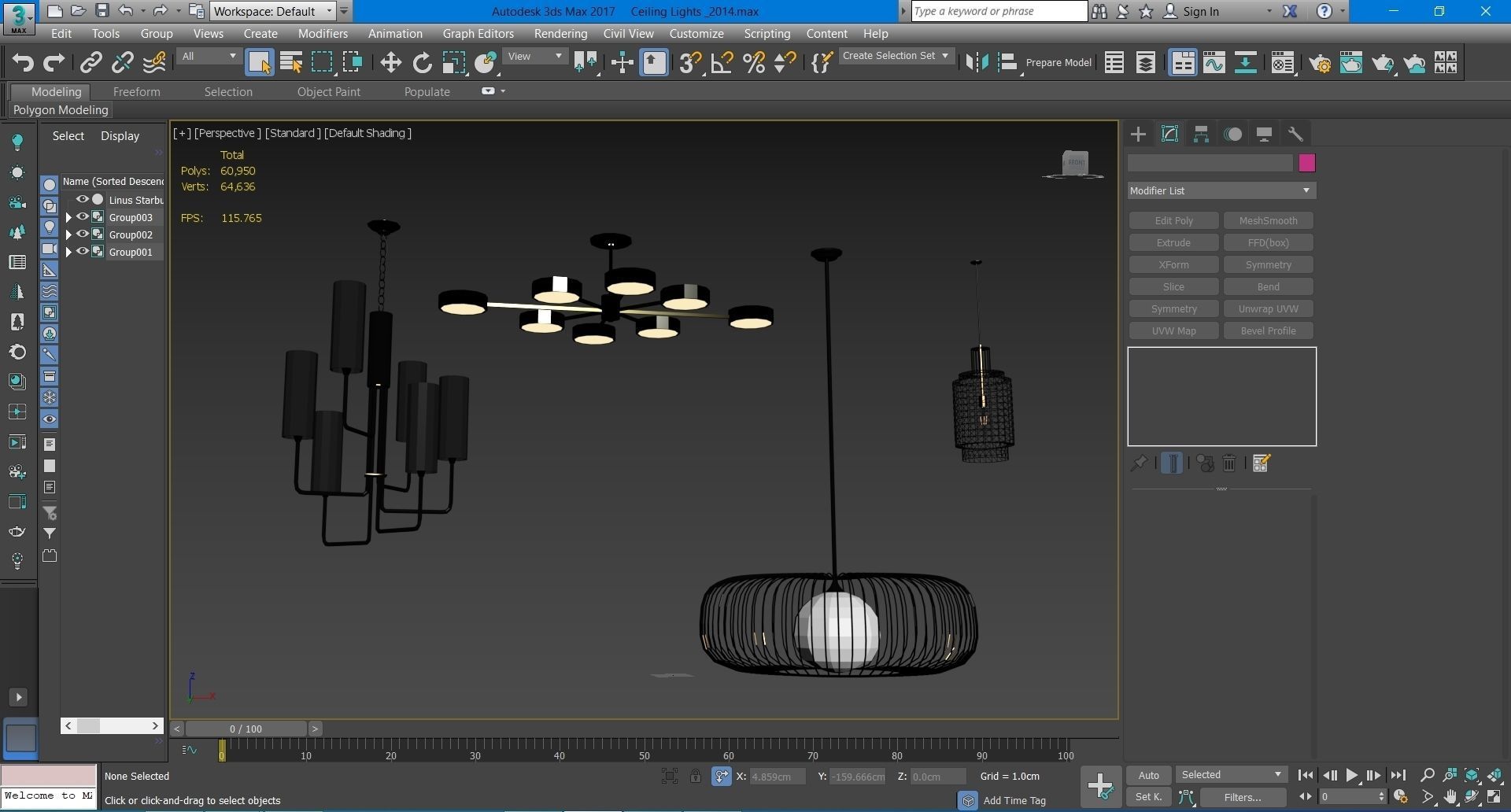The height and width of the screenshot is (812, 1511).
Task: Click the Pan View hand icon
Action: pos(1450,797)
